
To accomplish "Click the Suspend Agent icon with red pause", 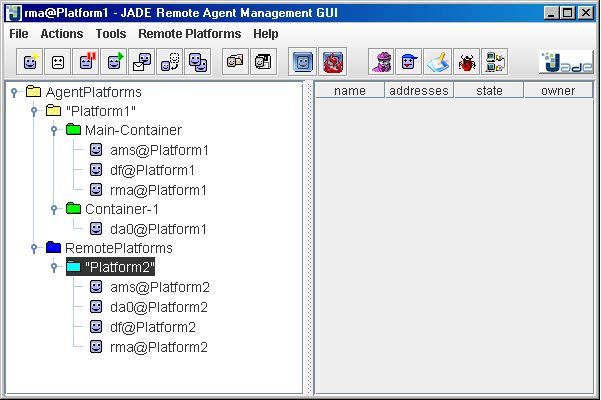I will [x=86, y=62].
